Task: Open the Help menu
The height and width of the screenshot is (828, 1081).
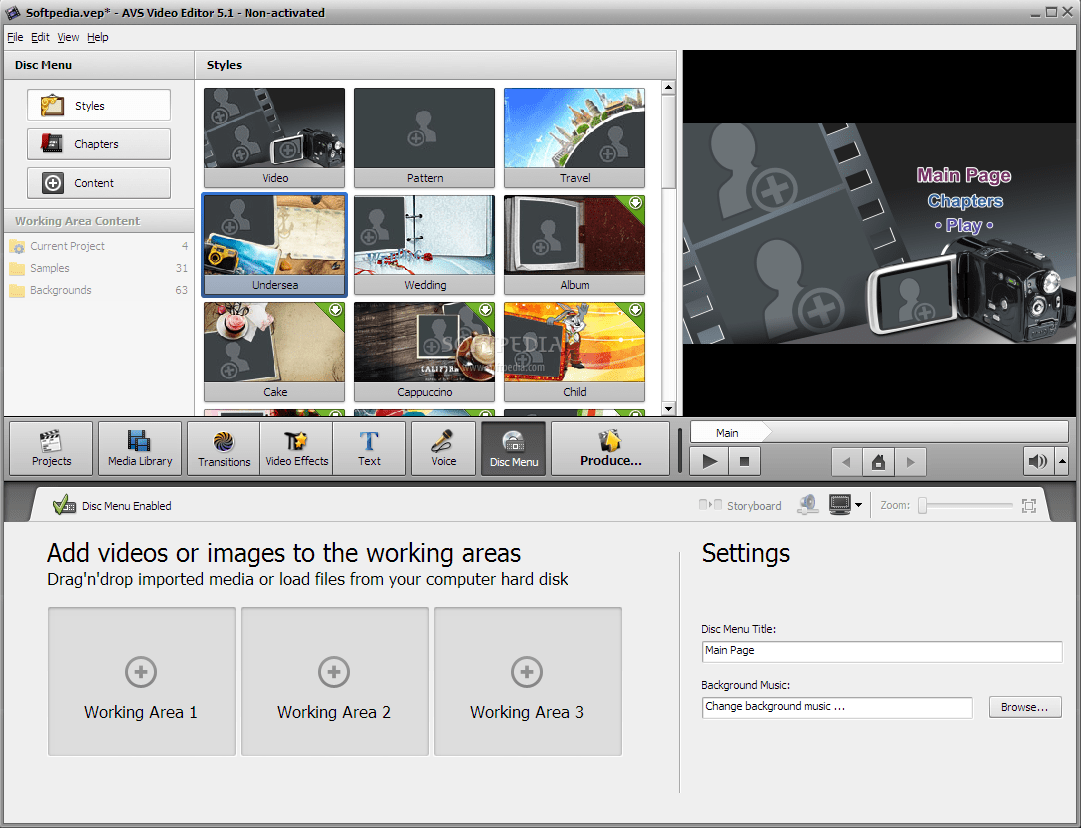Action: point(97,37)
